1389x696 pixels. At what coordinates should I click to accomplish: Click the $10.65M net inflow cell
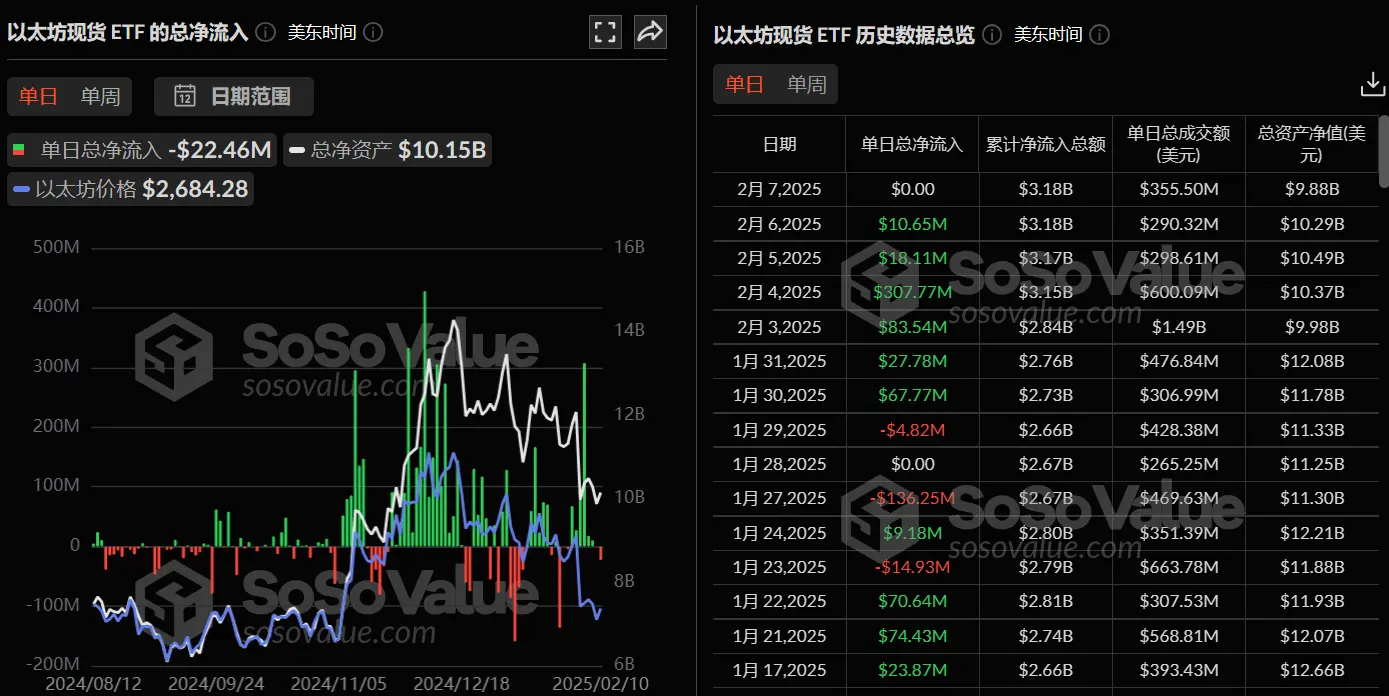click(912, 224)
